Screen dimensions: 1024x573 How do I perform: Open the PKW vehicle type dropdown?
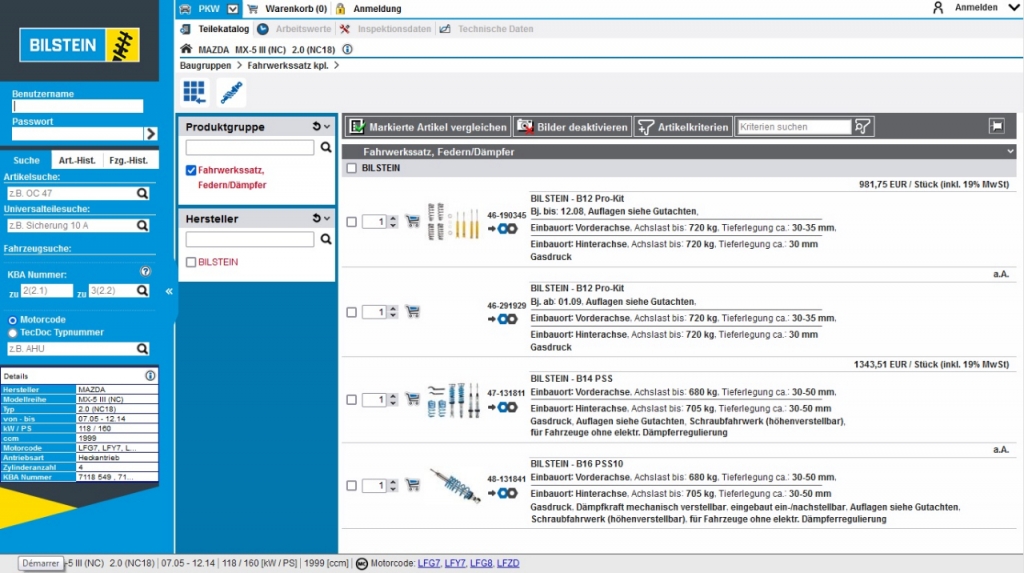[x=233, y=8]
